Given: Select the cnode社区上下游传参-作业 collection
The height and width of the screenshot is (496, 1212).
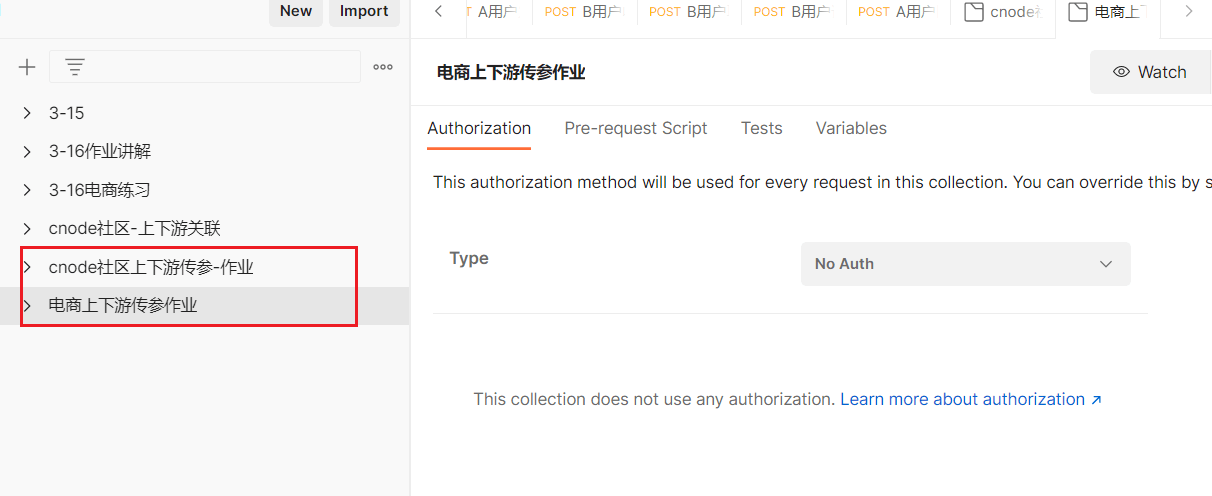Looking at the screenshot, I should click(150, 267).
